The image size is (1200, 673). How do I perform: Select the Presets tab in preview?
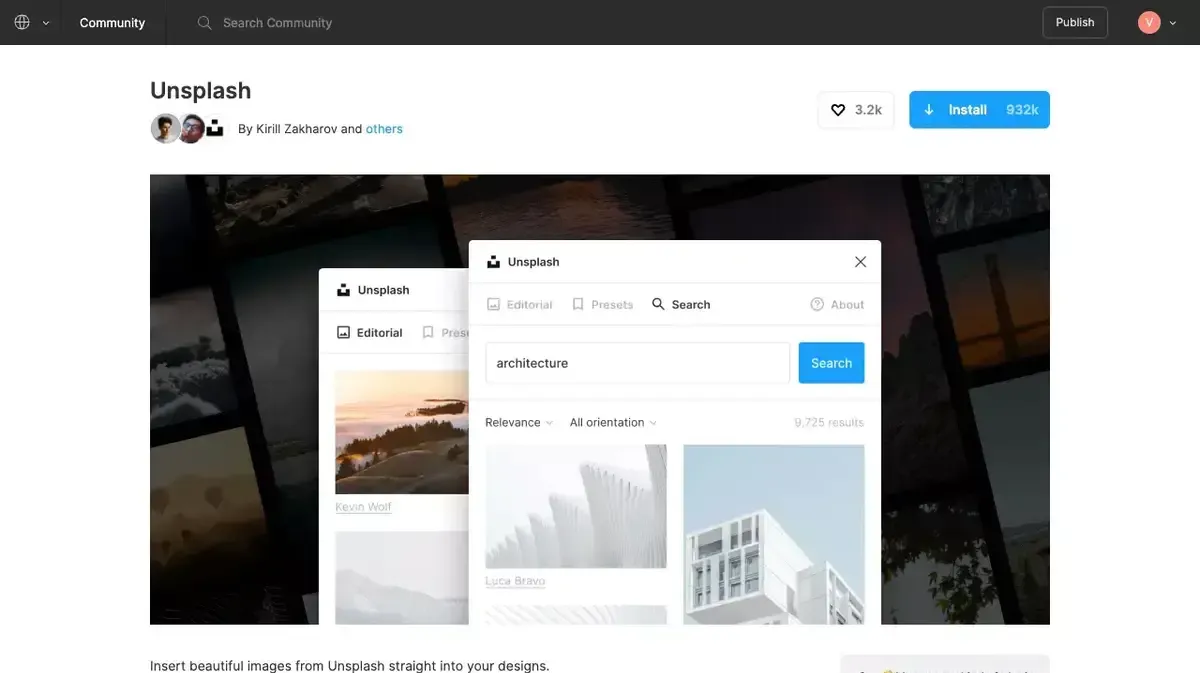[603, 304]
